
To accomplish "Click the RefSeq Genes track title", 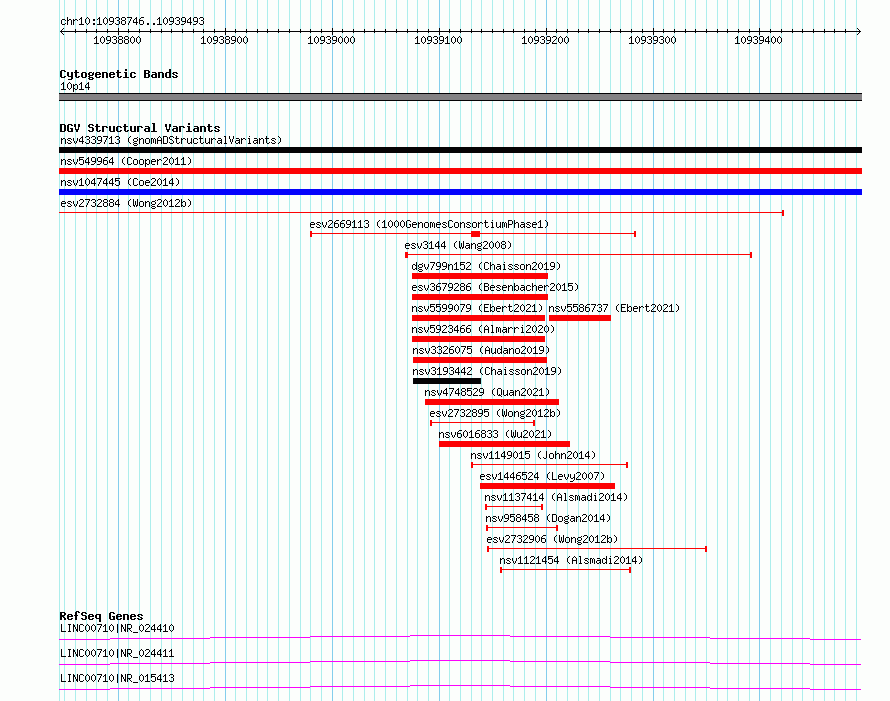I will [101, 616].
